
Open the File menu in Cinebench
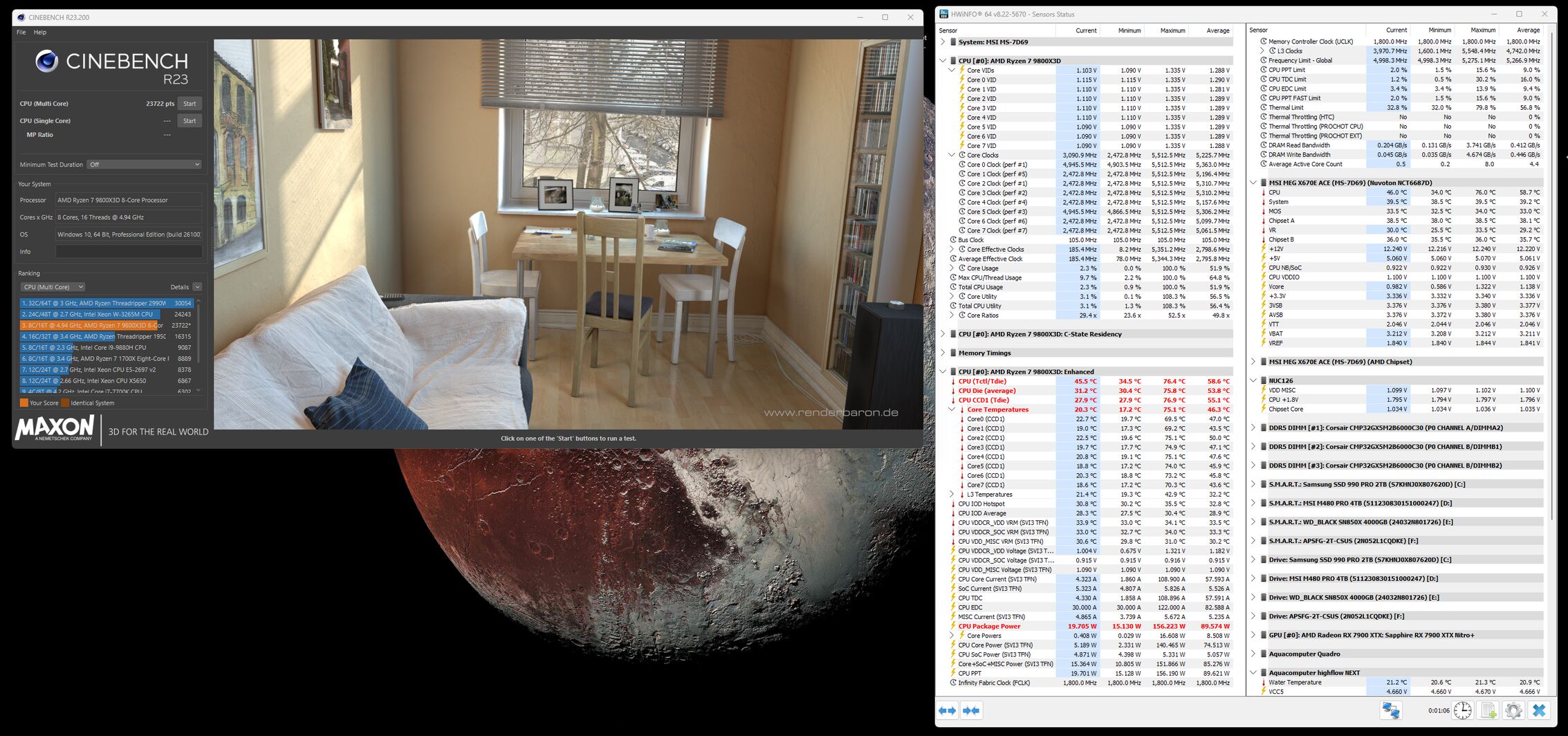(21, 33)
